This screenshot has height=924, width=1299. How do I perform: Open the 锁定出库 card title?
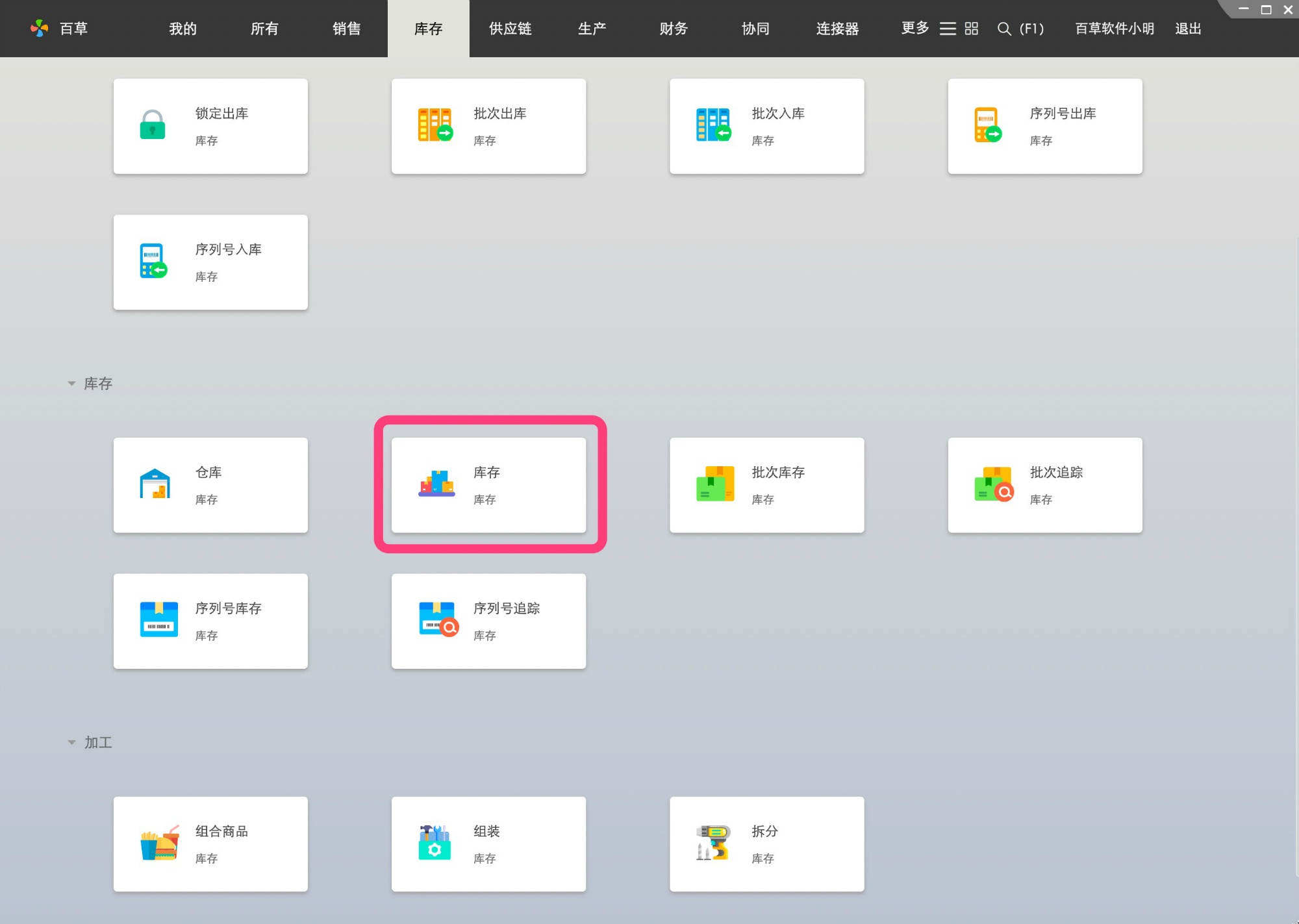point(222,114)
